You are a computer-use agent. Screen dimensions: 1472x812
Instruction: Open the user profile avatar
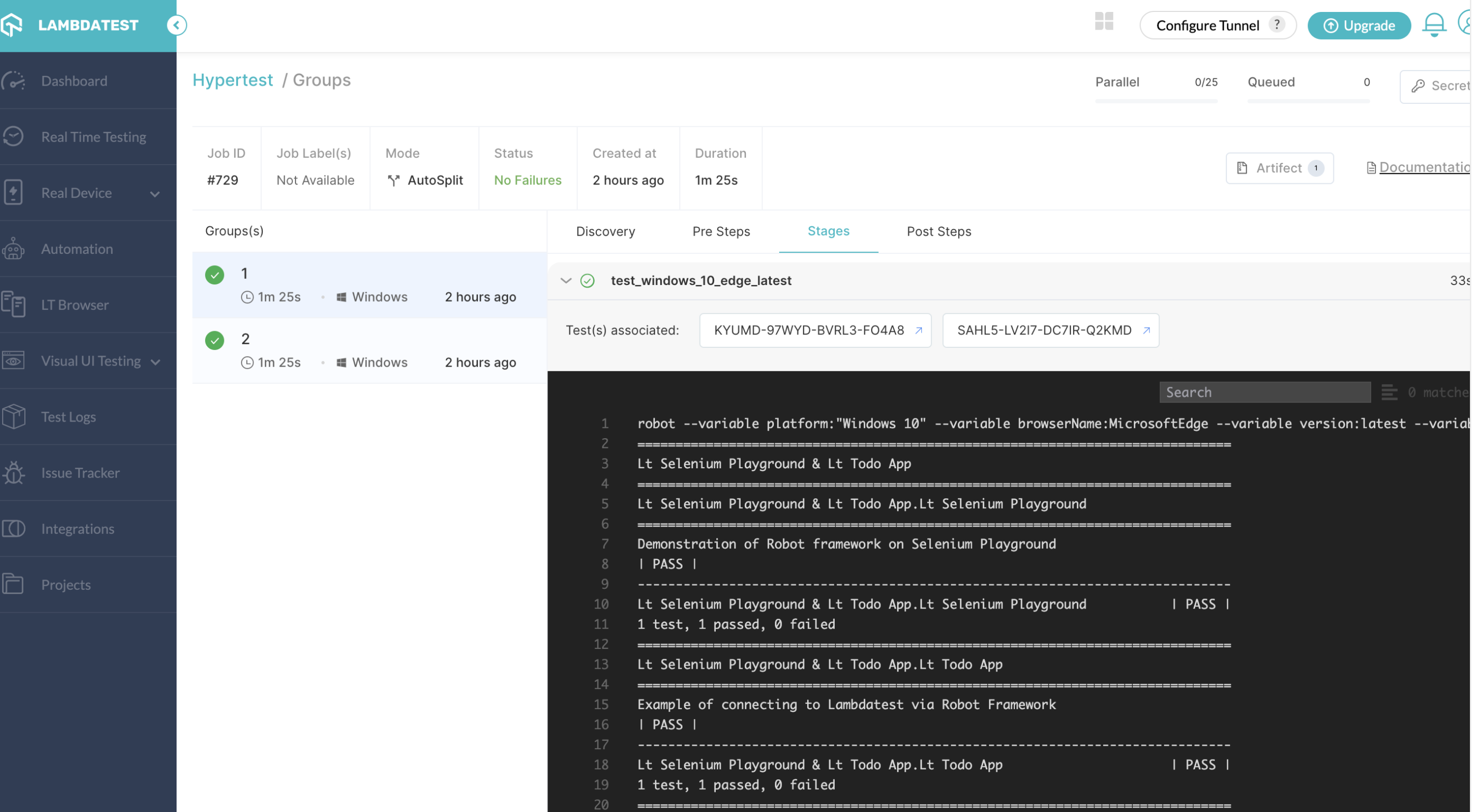pyautogui.click(x=1465, y=24)
